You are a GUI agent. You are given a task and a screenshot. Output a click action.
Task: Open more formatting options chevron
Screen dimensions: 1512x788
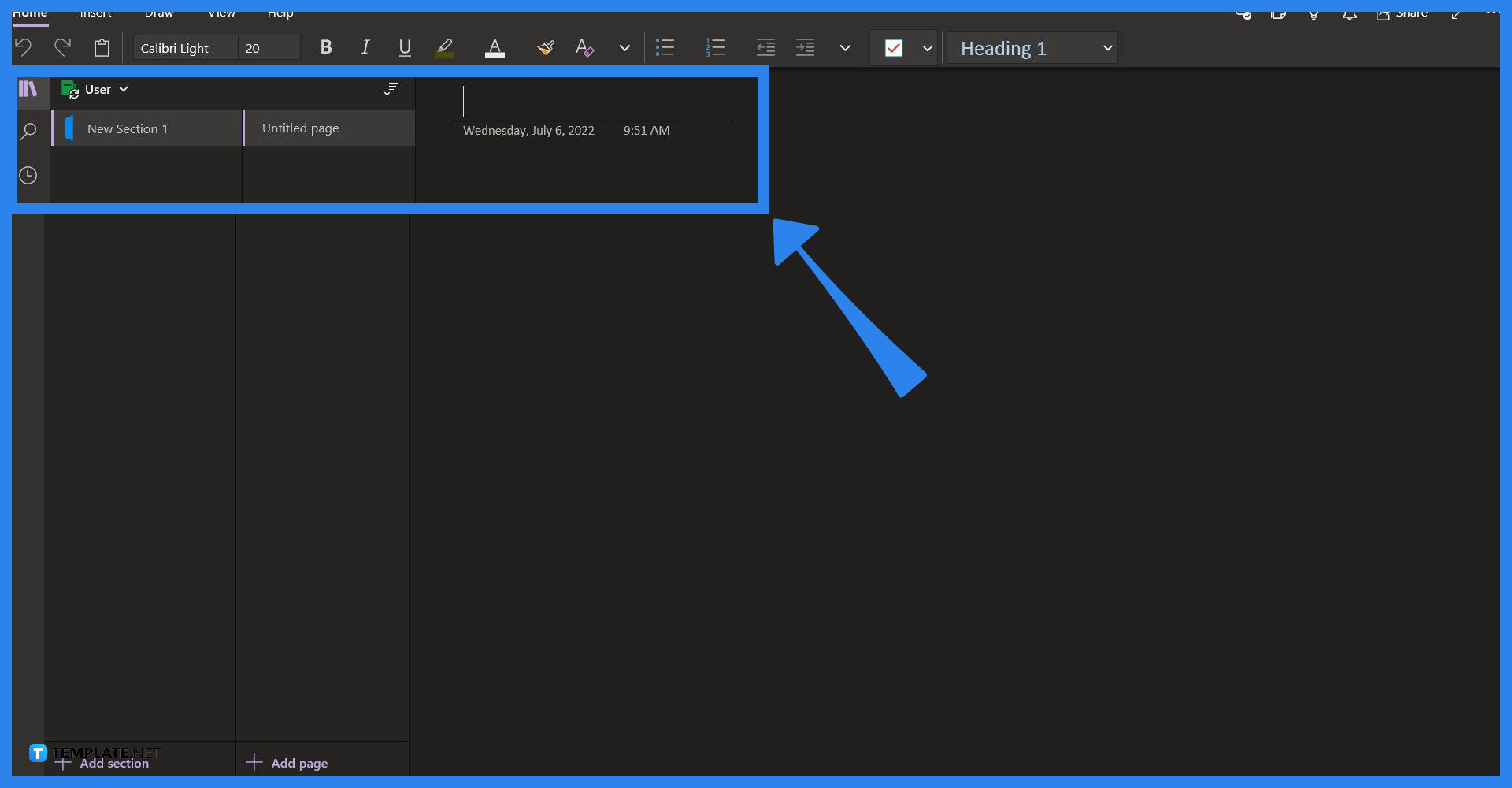click(624, 47)
